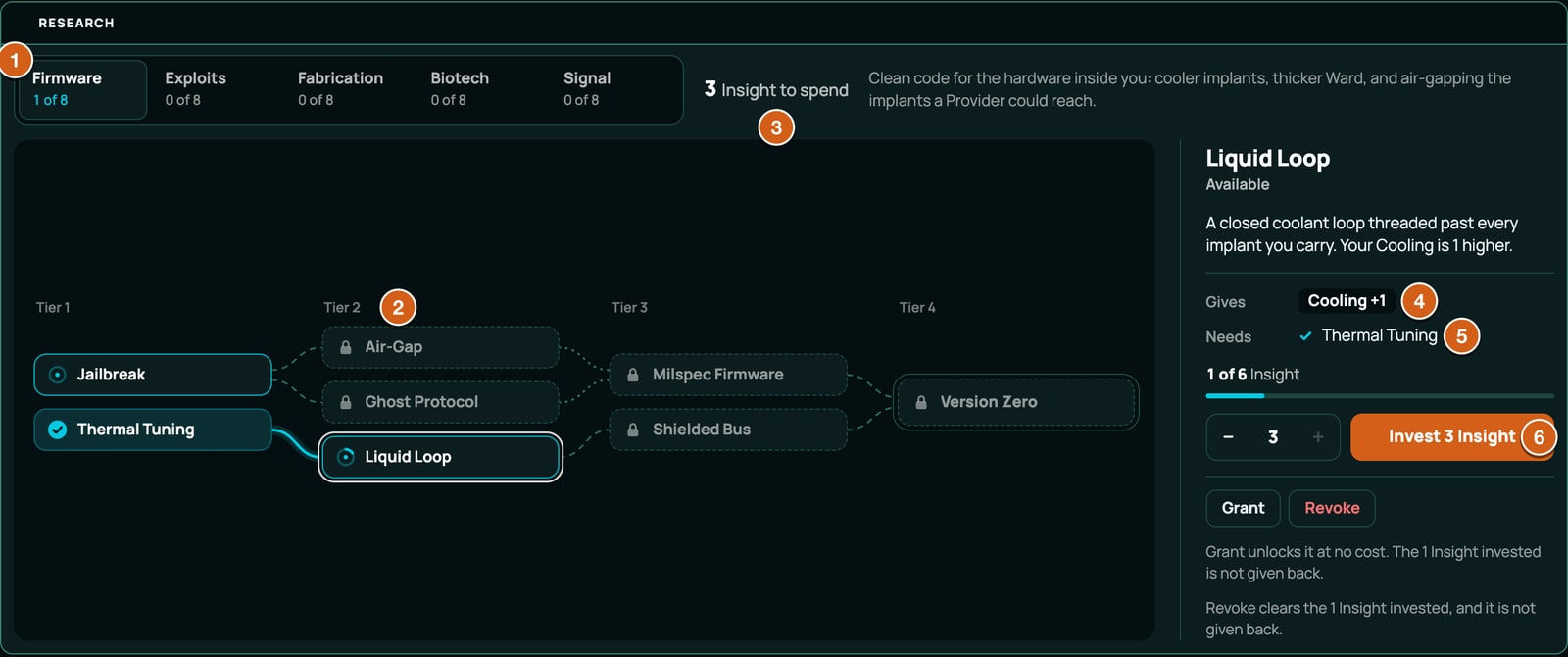
Task: Open the locked Version Zero node
Action: click(x=1016, y=402)
